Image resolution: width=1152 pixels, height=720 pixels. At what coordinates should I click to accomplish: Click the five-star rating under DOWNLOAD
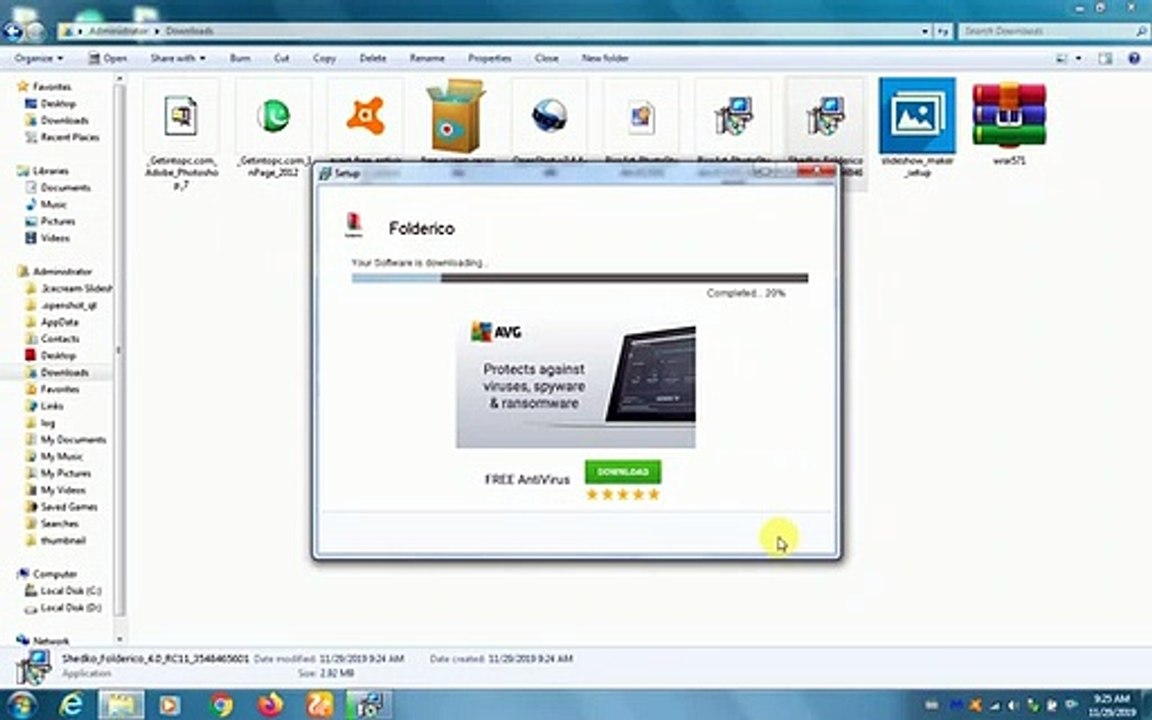(623, 494)
